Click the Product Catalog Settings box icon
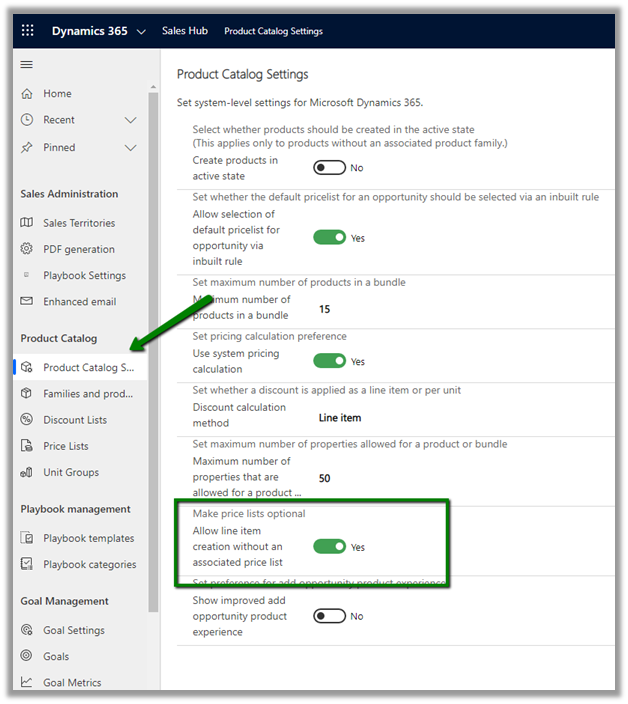This screenshot has width=628, height=704. click(26, 367)
